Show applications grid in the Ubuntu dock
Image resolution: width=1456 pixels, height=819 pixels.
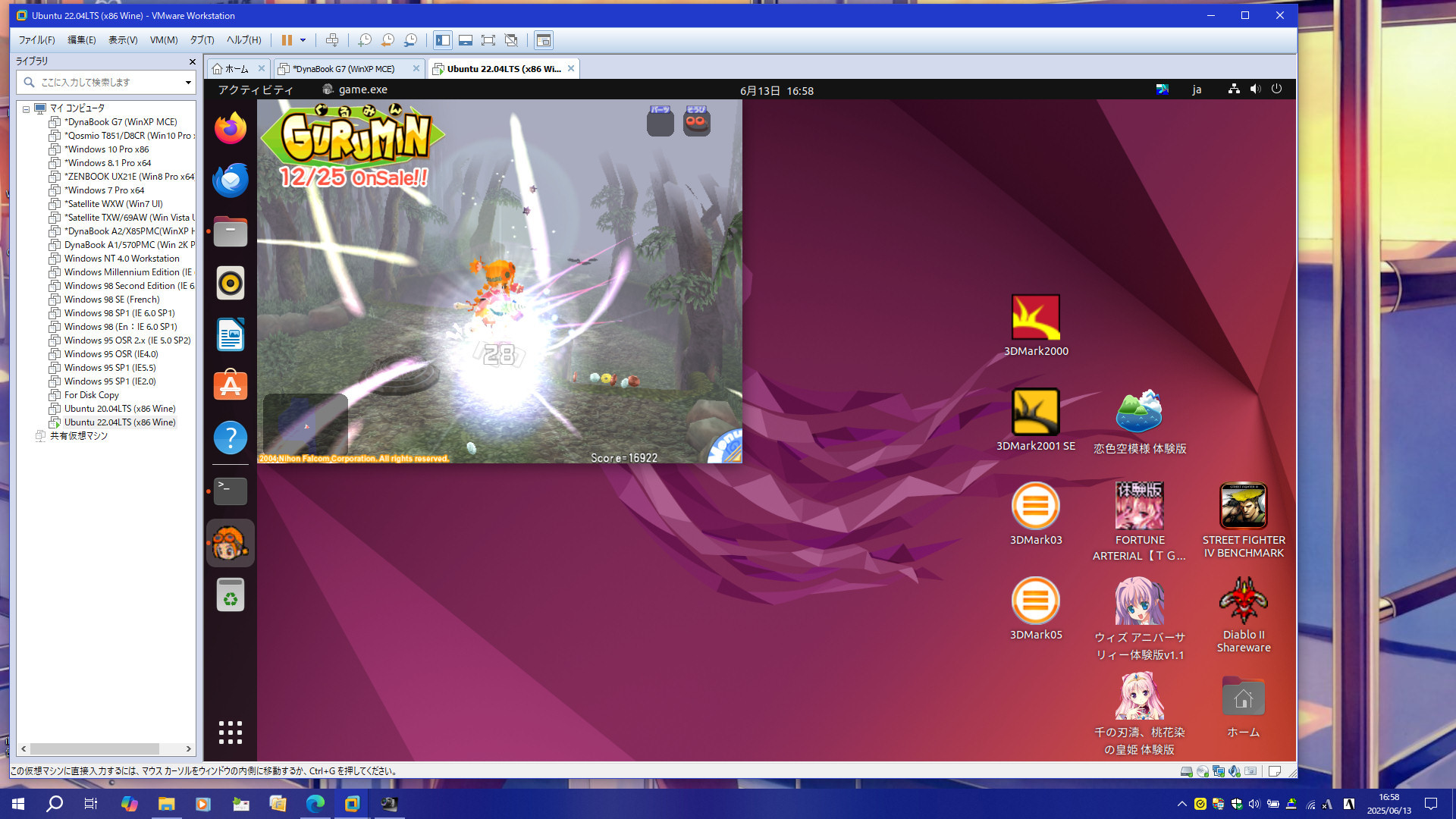pos(231,733)
